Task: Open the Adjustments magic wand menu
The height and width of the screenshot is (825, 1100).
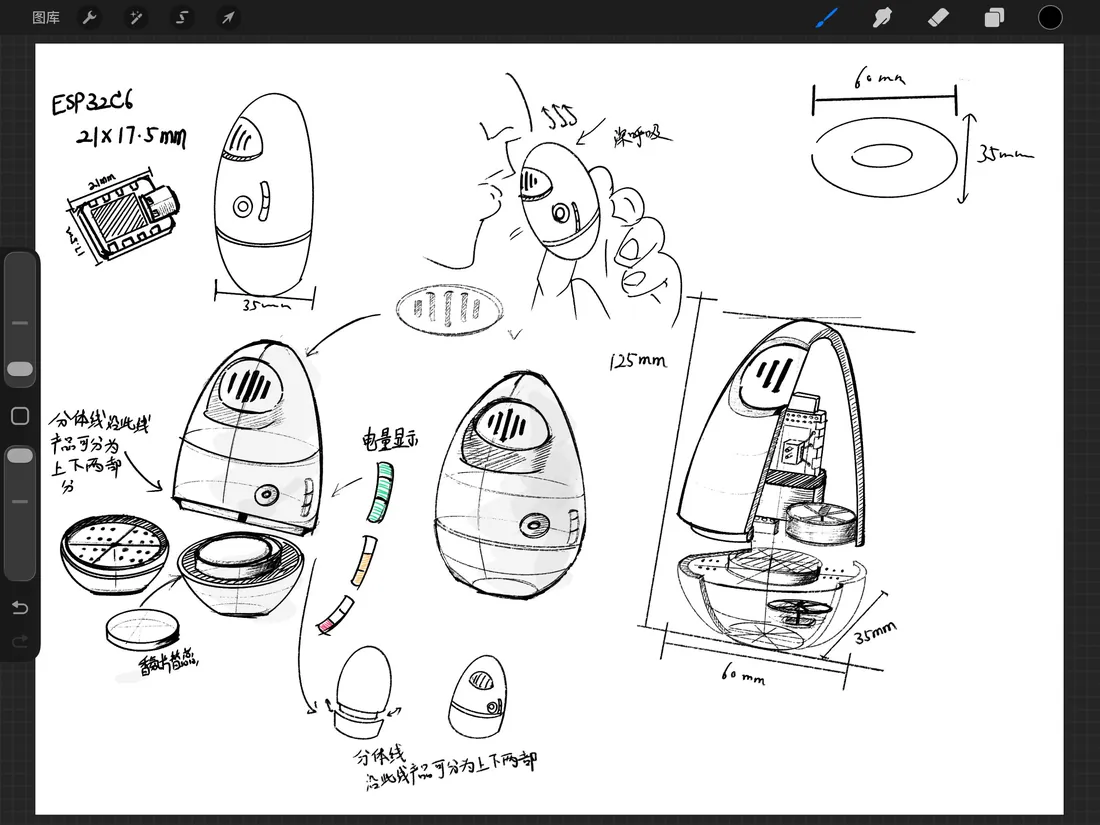Action: point(136,18)
